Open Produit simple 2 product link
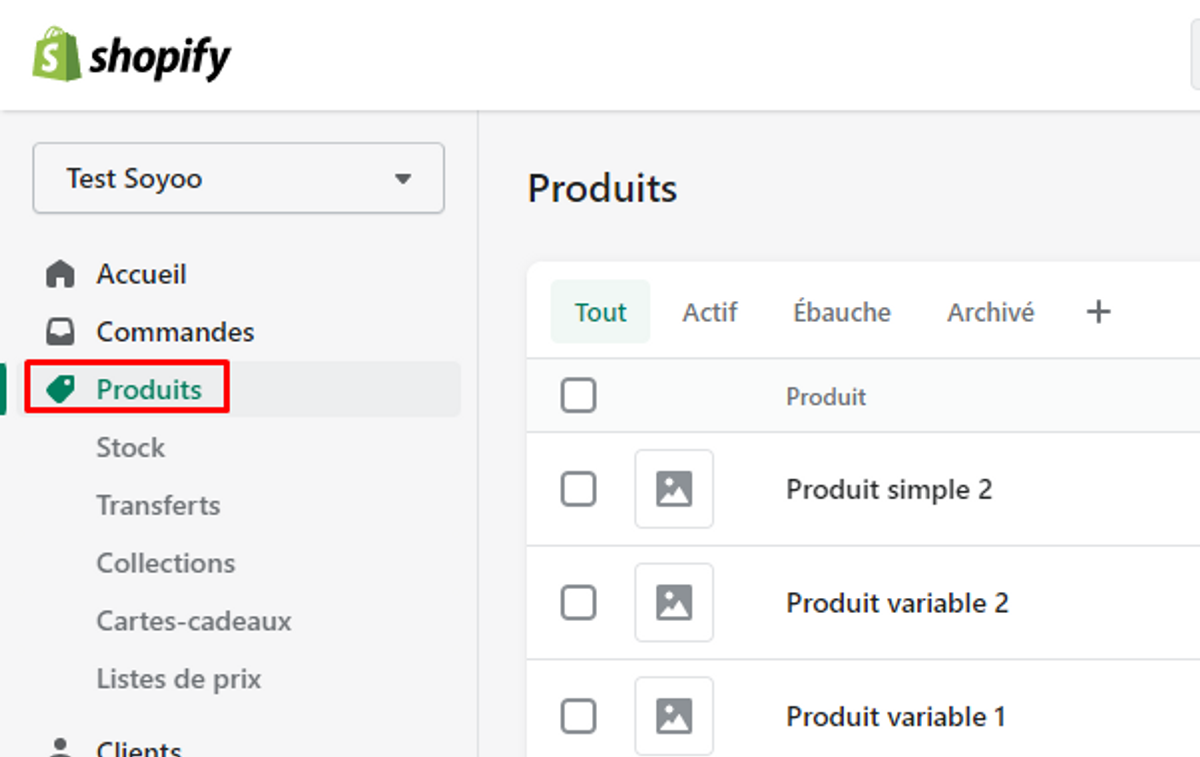Viewport: 1200px width, 757px height. click(x=889, y=490)
